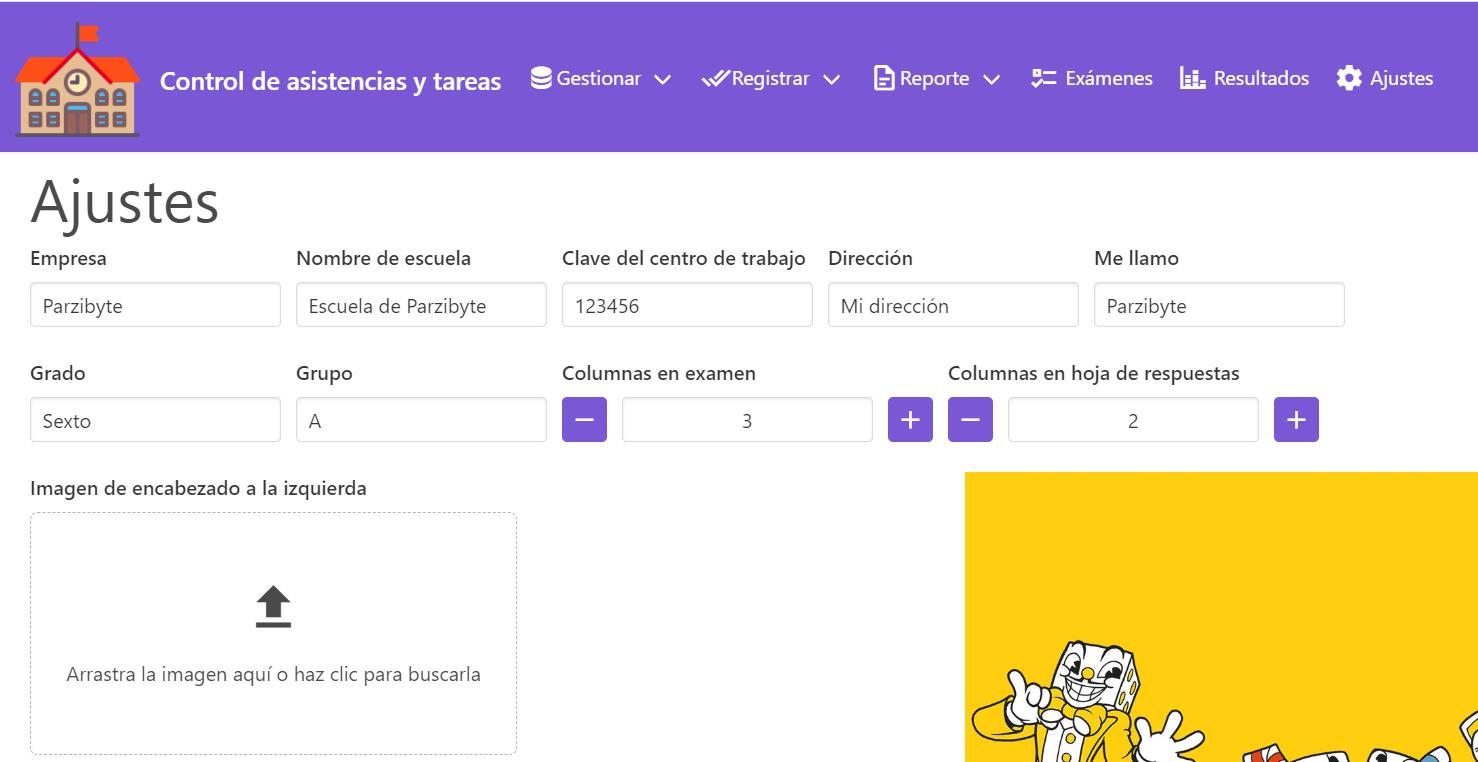Increase Columnas en hoja de respuestas
Image resolution: width=1478 pixels, height=762 pixels.
pyautogui.click(x=1296, y=420)
